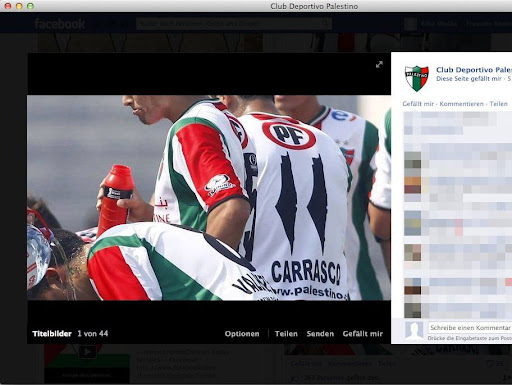
Task: Click the dimmed Facebook search field
Action: click(x=233, y=24)
